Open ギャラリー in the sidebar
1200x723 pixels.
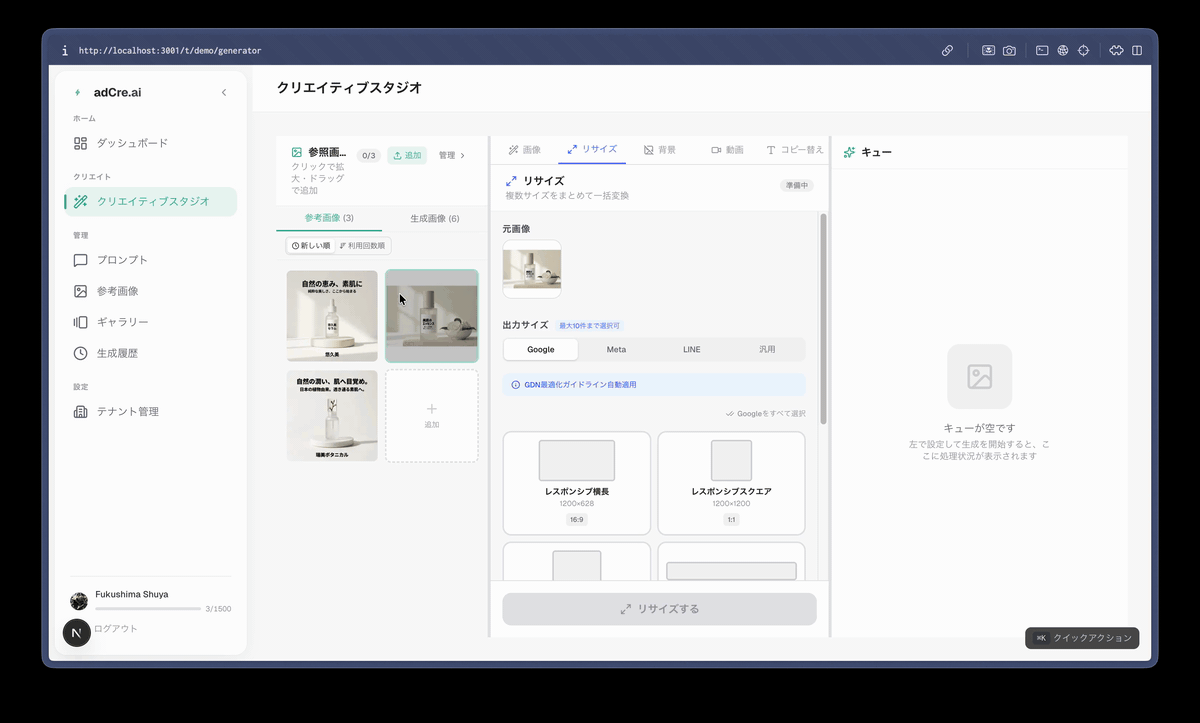pyautogui.click(x=122, y=322)
